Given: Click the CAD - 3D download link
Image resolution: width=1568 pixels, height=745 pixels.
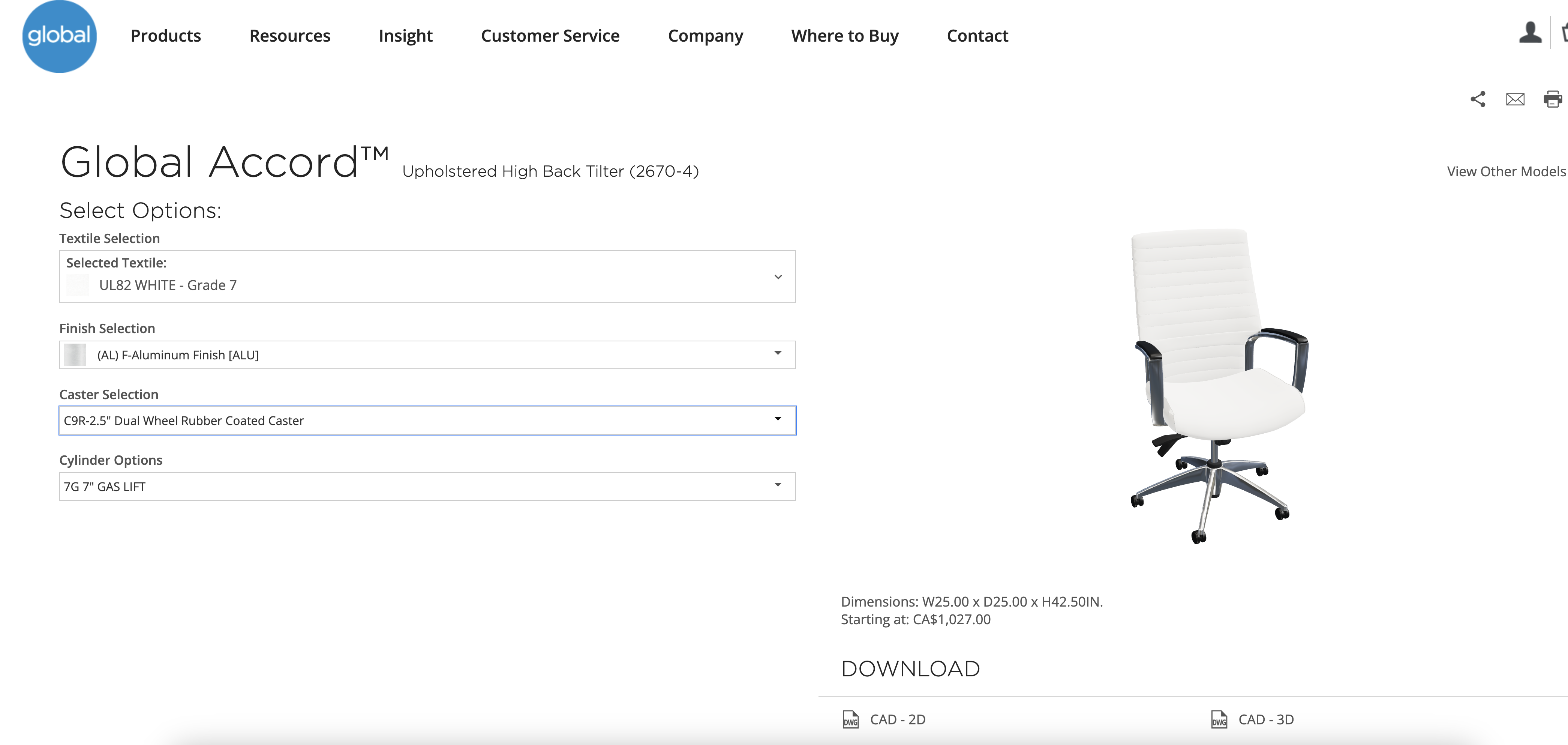Looking at the screenshot, I should 1265,719.
